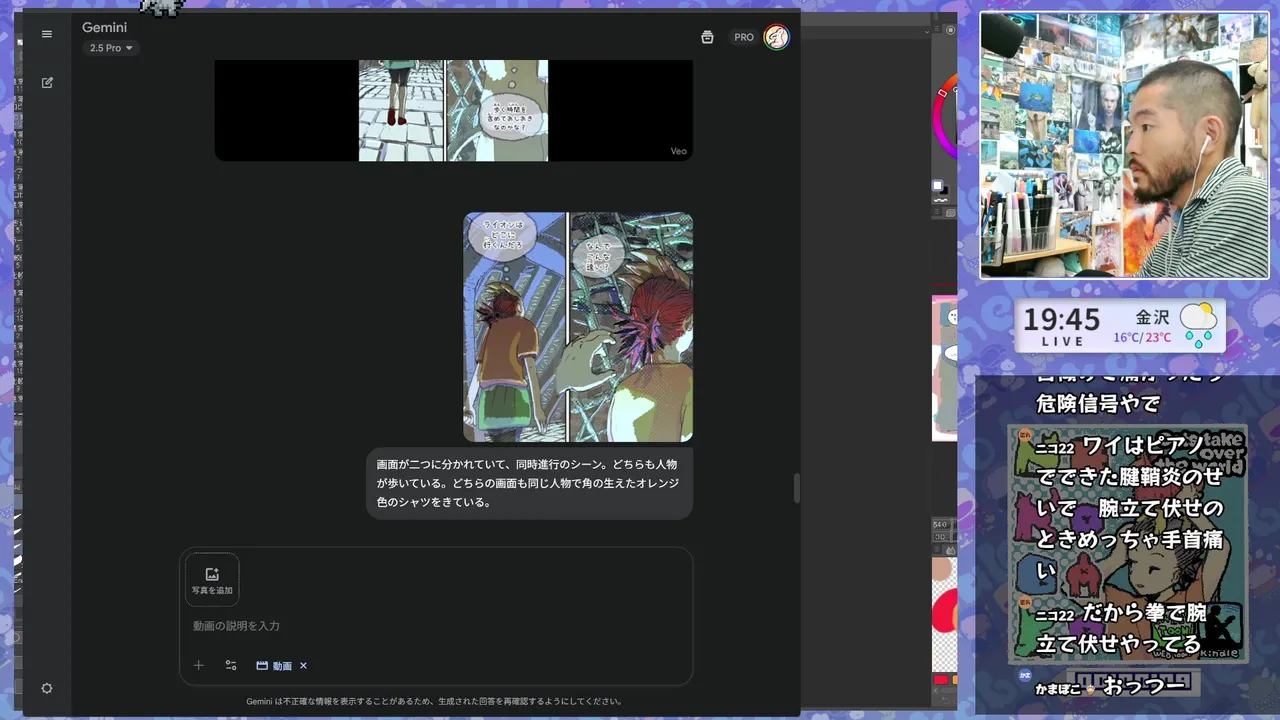
Task: Click the Veo label on the video
Action: pos(678,151)
